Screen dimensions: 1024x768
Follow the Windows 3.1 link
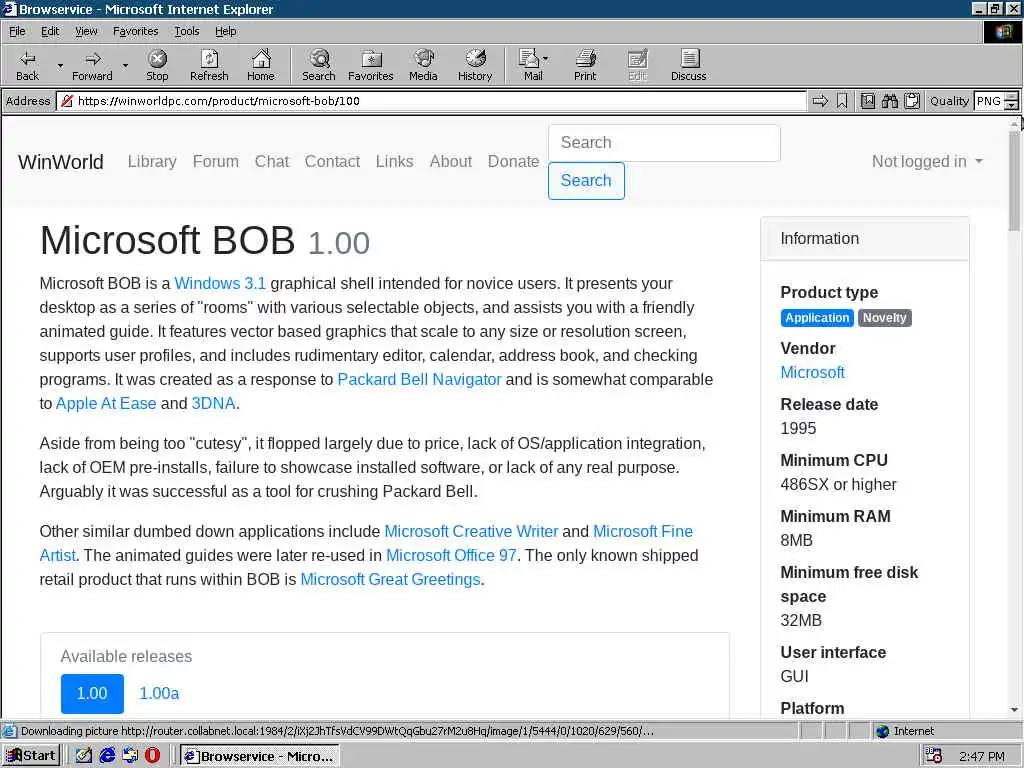pos(220,283)
